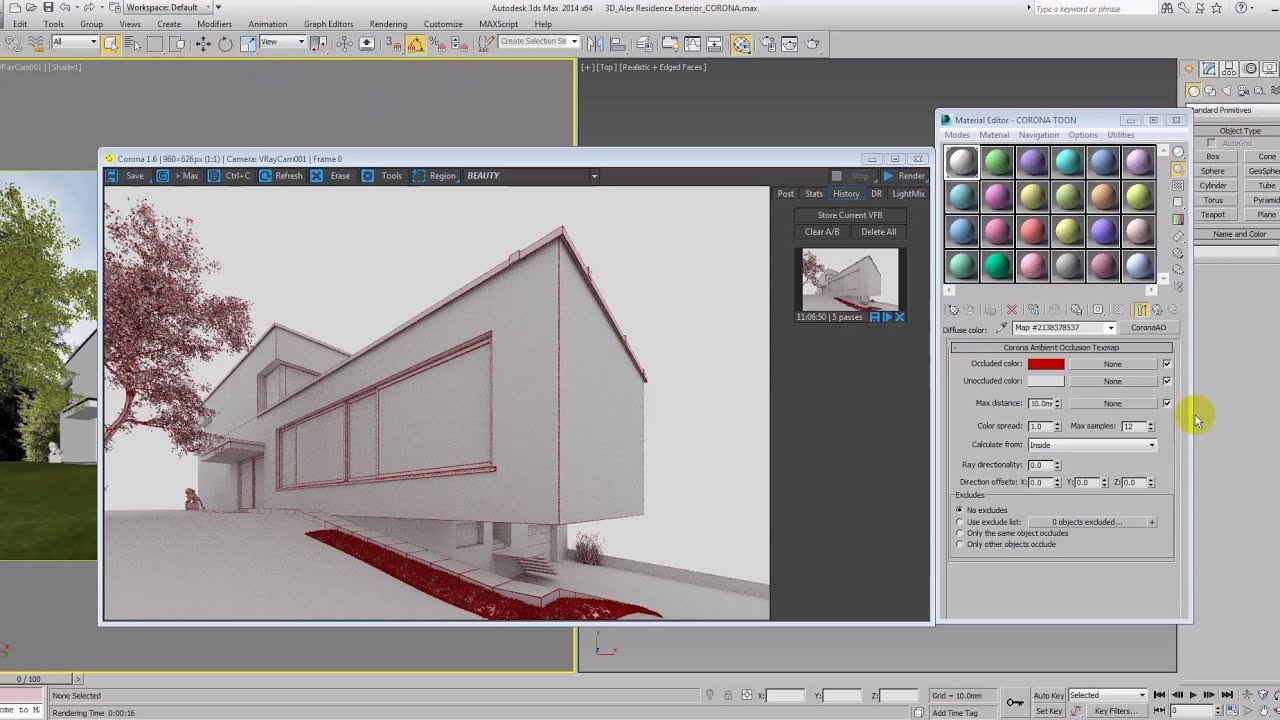The width and height of the screenshot is (1280, 720).
Task: Open the Map #2138378537 name dropdown
Action: (x=1064, y=328)
